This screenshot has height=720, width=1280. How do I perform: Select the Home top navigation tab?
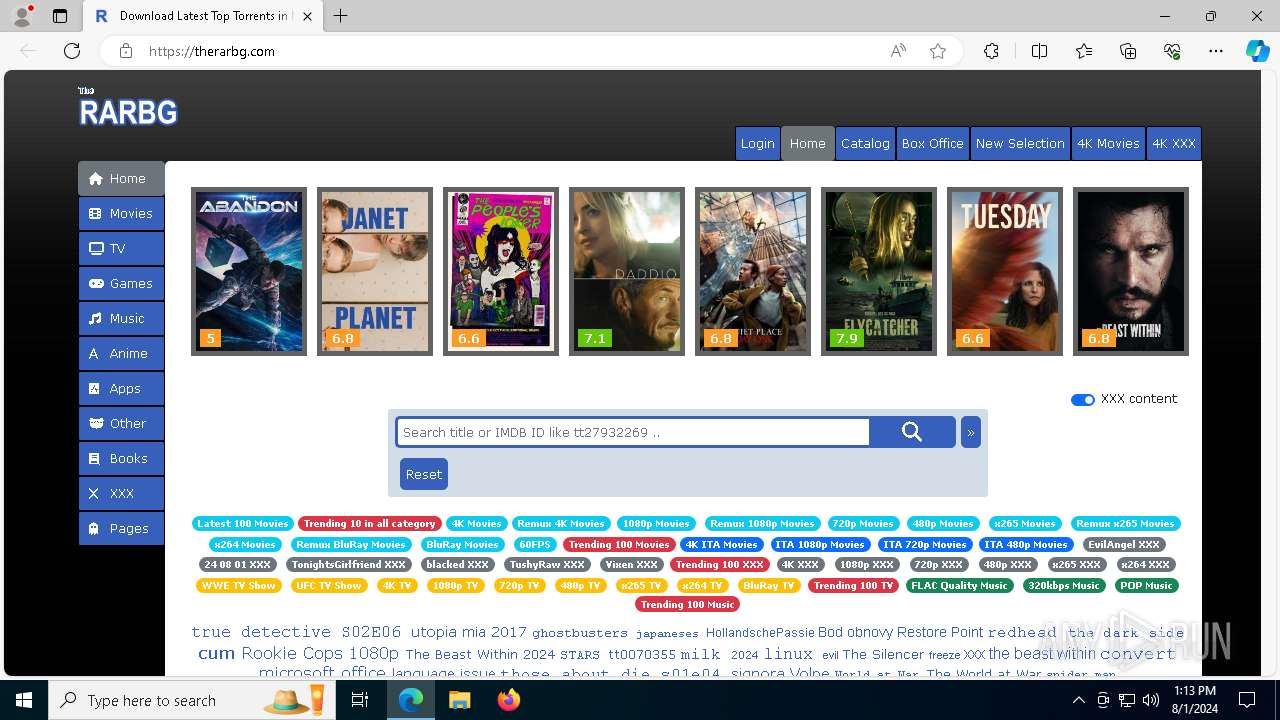pyautogui.click(x=807, y=143)
